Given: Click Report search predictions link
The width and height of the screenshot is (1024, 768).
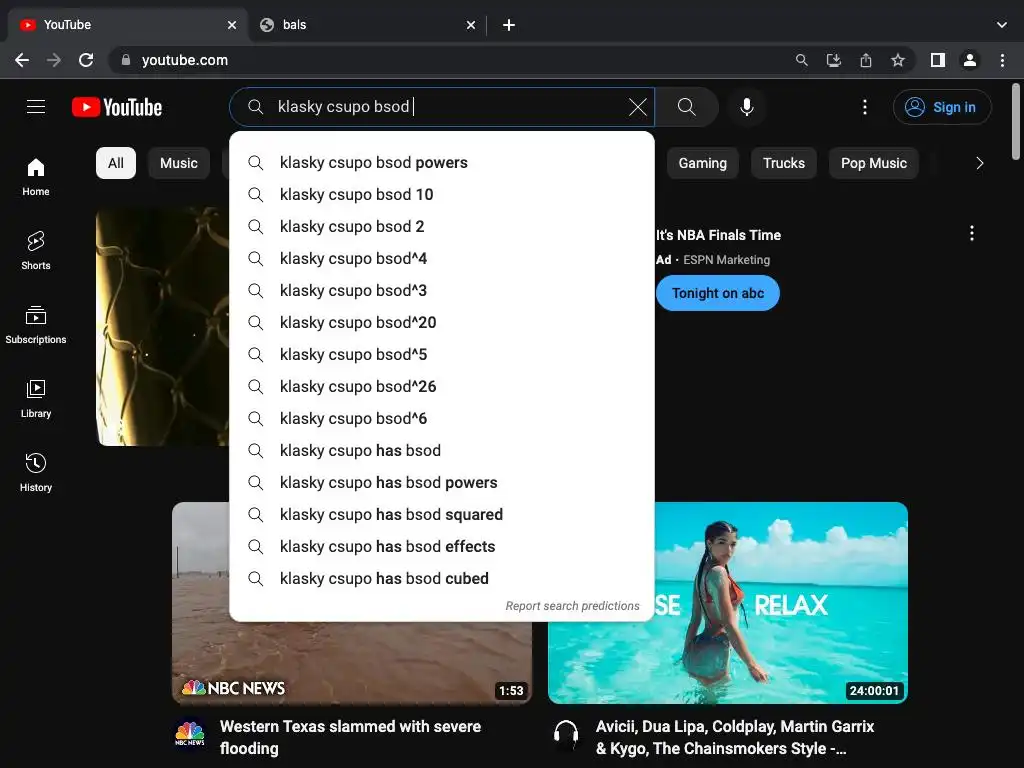Looking at the screenshot, I should pos(572,606).
